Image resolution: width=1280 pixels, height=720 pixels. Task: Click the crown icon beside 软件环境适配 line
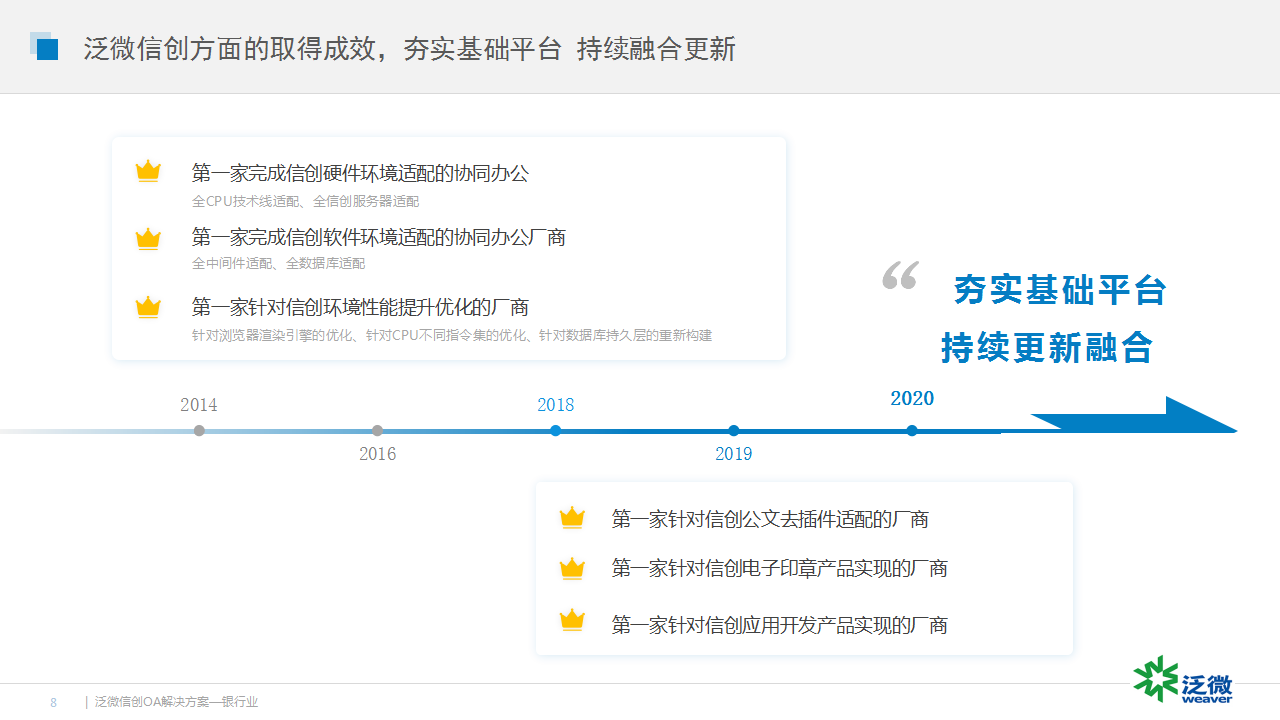[148, 238]
